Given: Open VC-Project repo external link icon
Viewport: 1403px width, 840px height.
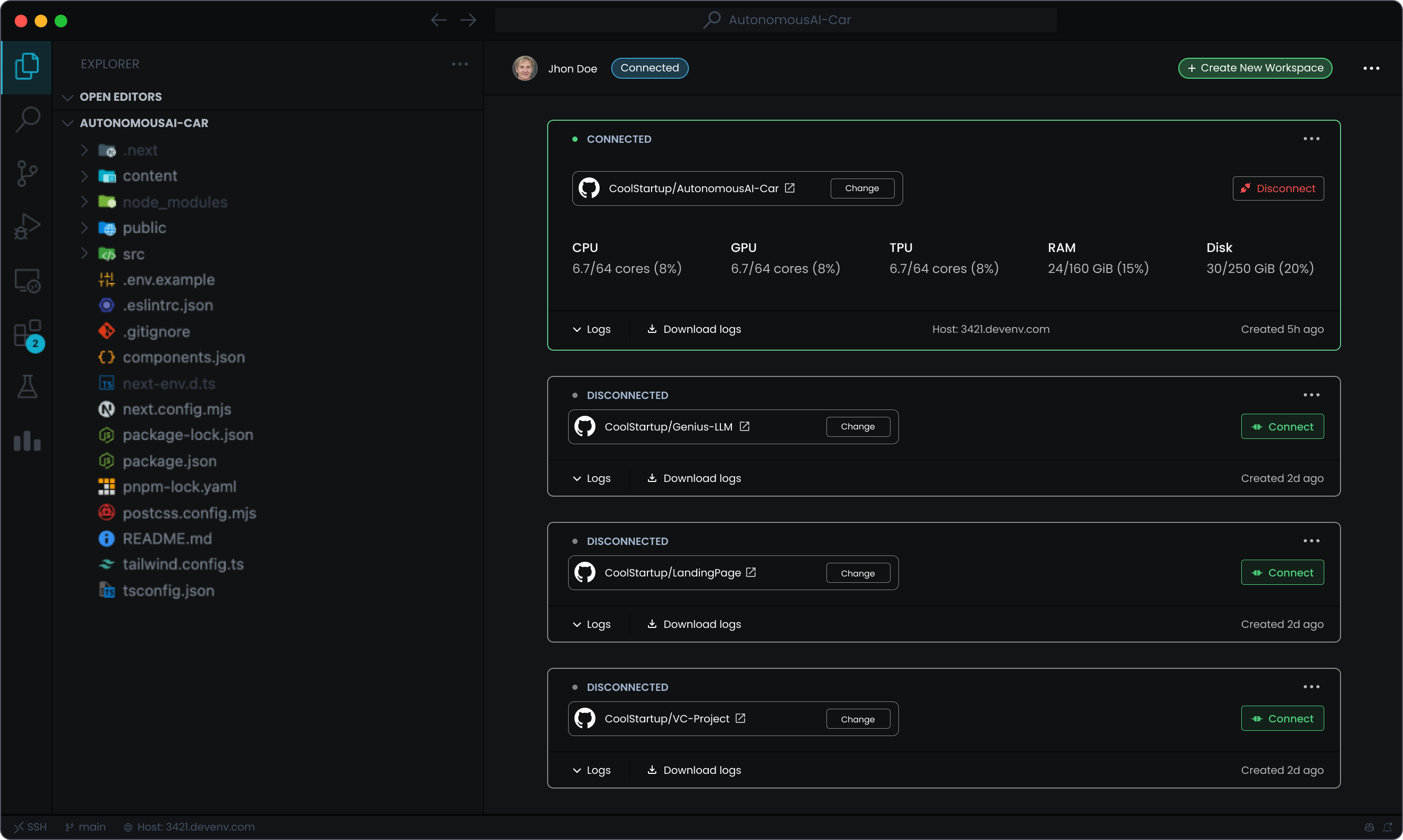Looking at the screenshot, I should [740, 718].
